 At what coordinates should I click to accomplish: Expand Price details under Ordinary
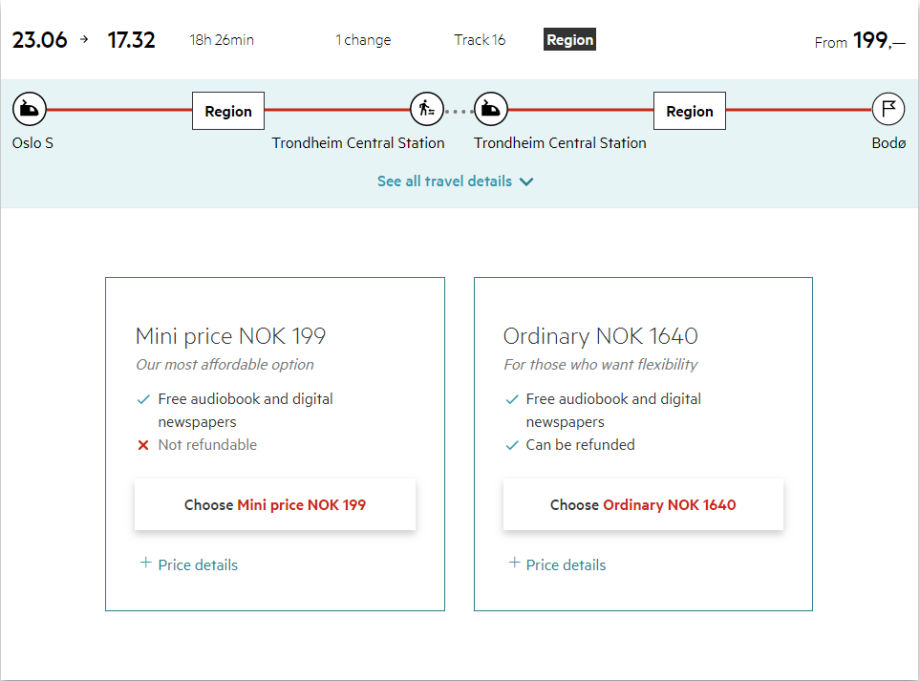pos(557,565)
